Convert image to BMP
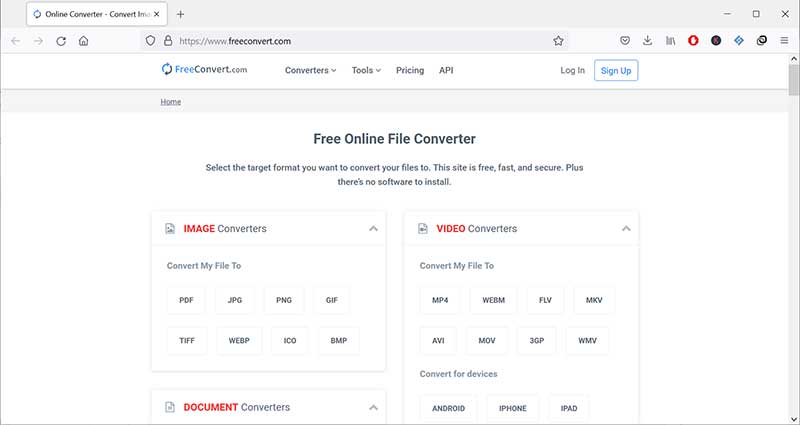 [339, 341]
